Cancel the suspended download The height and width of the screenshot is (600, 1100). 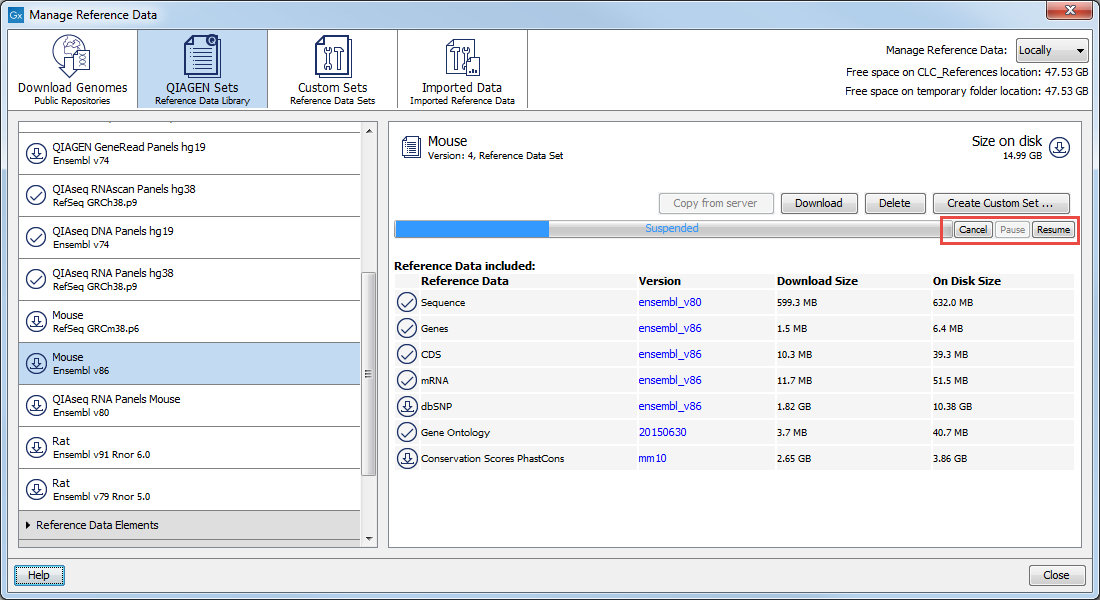[972, 229]
